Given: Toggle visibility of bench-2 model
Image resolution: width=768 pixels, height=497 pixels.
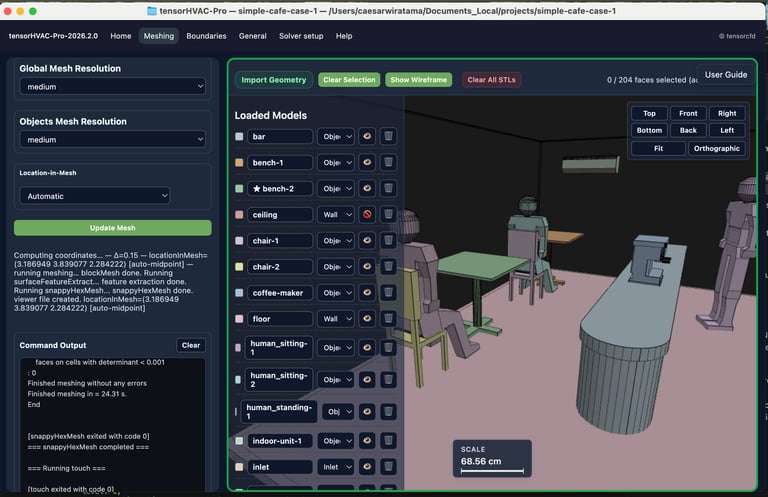Looking at the screenshot, I should 367,188.
